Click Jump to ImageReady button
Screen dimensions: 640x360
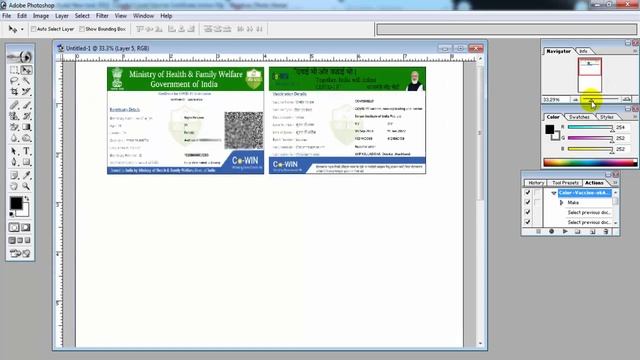pyautogui.click(x=20, y=253)
